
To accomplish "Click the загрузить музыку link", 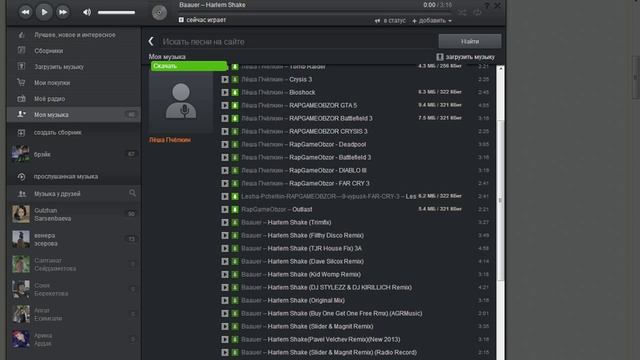I will [465, 57].
